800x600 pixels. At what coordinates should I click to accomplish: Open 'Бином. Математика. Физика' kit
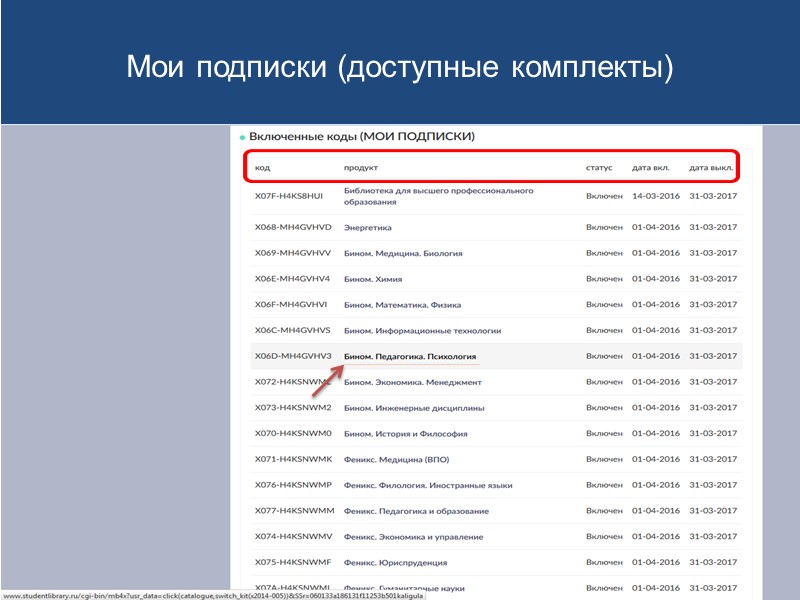(x=402, y=305)
